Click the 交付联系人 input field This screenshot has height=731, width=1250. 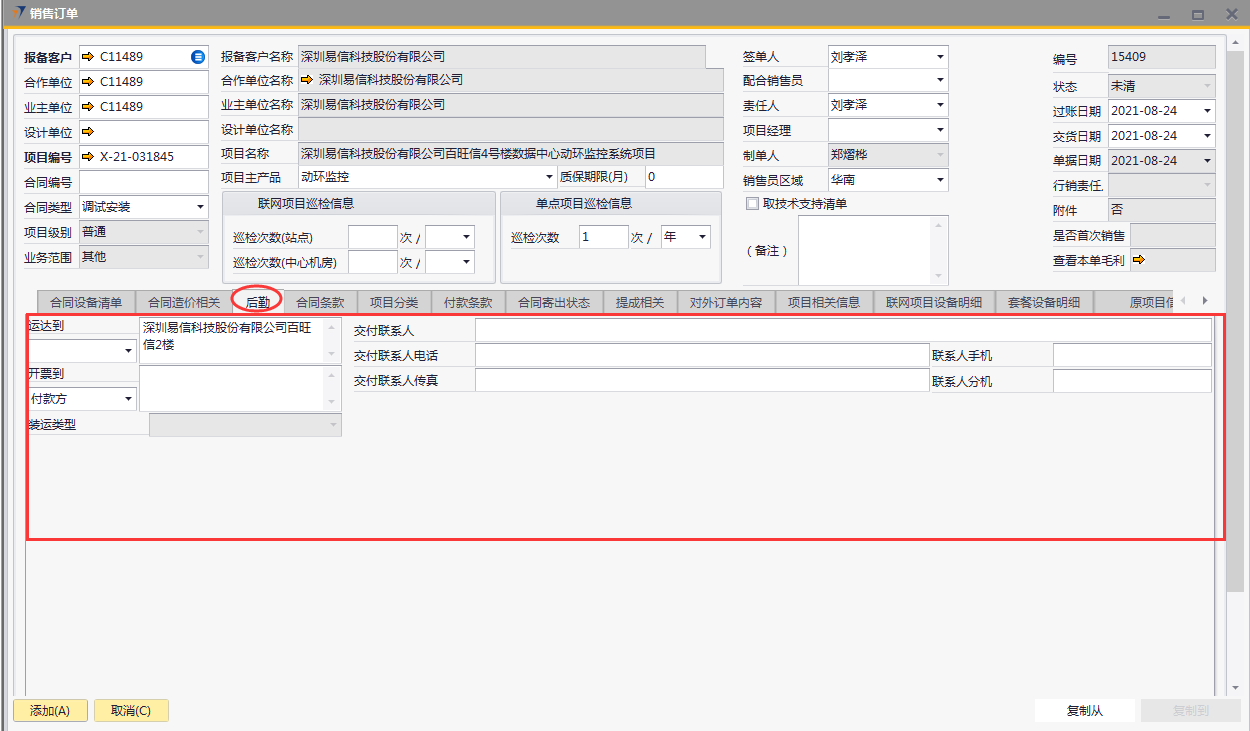pos(842,330)
